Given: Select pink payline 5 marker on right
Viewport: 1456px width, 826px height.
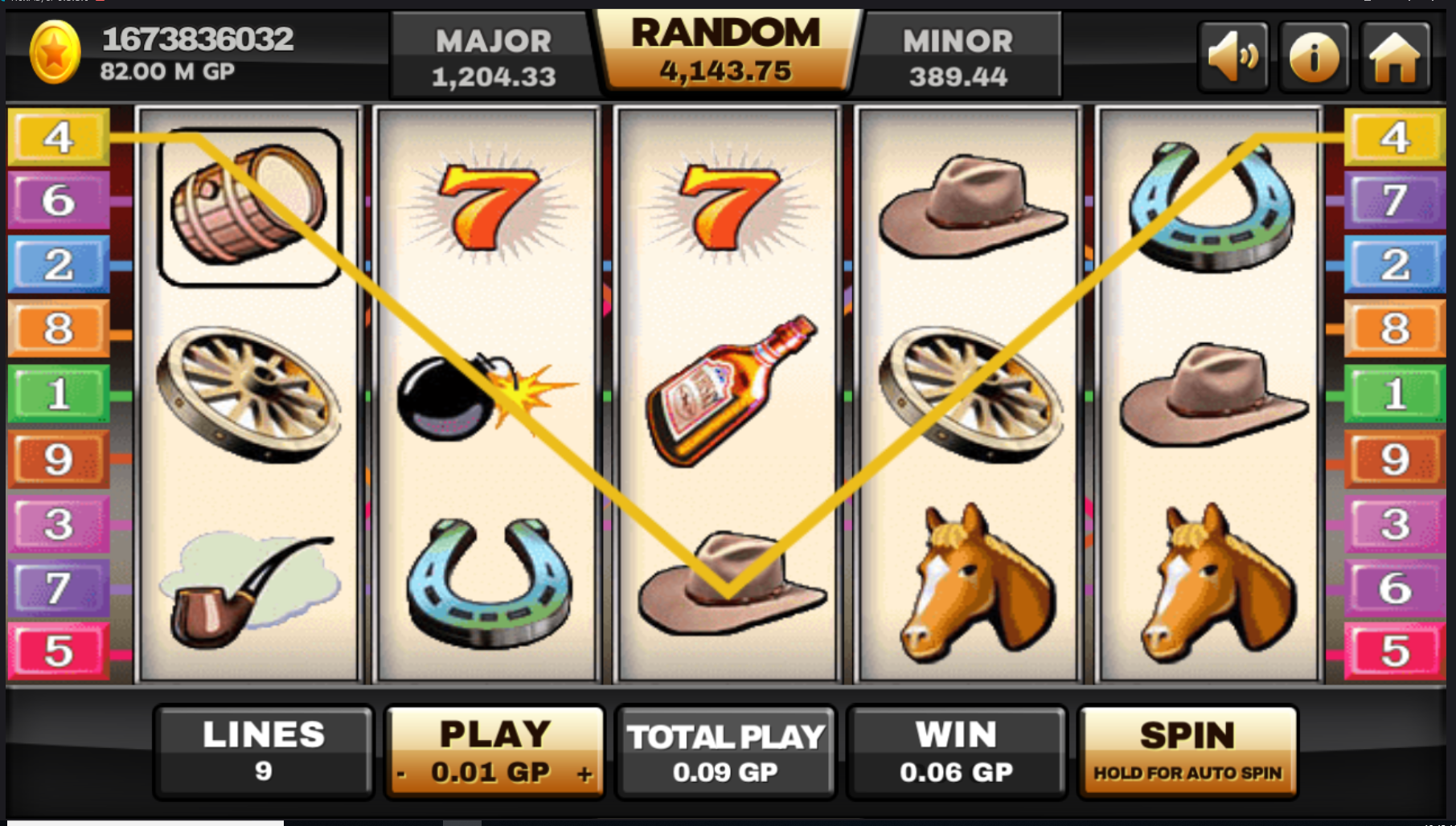Looking at the screenshot, I should point(1395,651).
